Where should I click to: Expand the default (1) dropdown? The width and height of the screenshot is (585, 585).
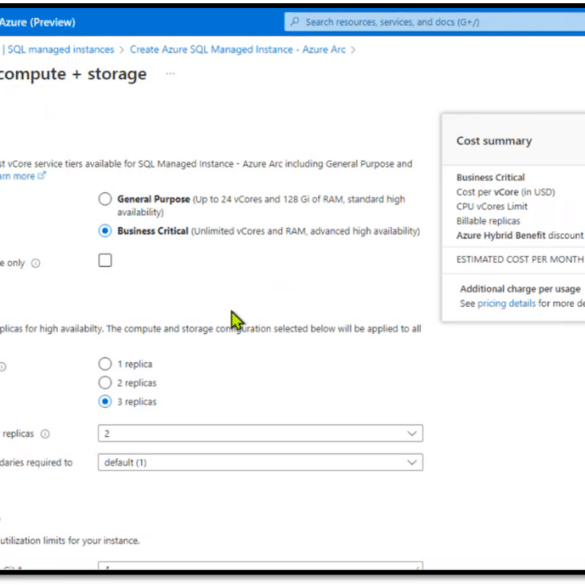click(260, 463)
